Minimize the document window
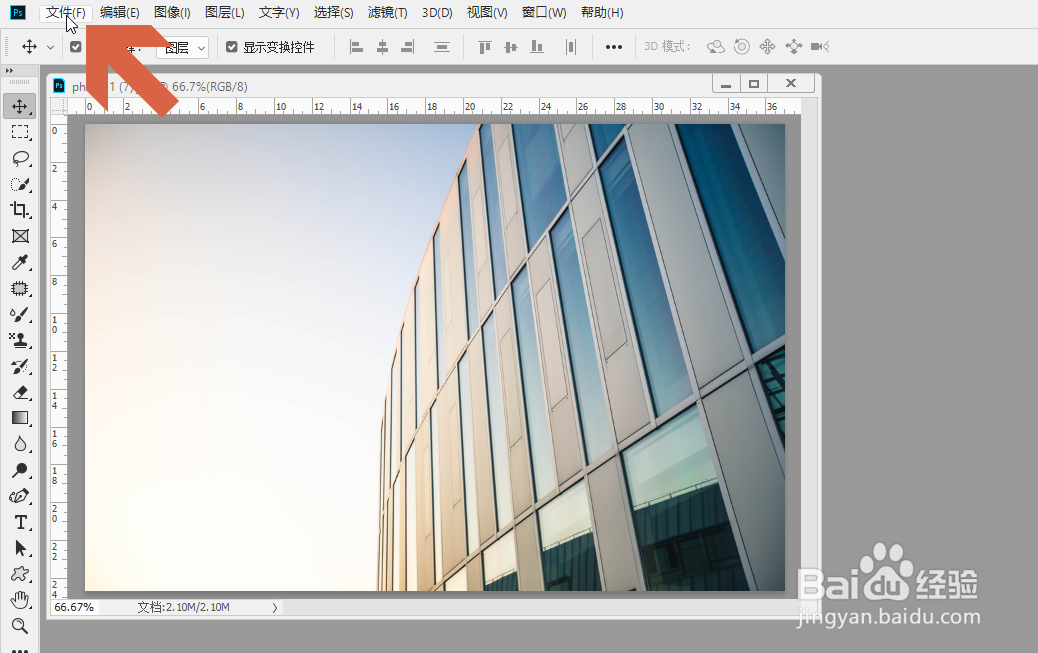Viewport: 1038px width, 653px height. coord(726,83)
